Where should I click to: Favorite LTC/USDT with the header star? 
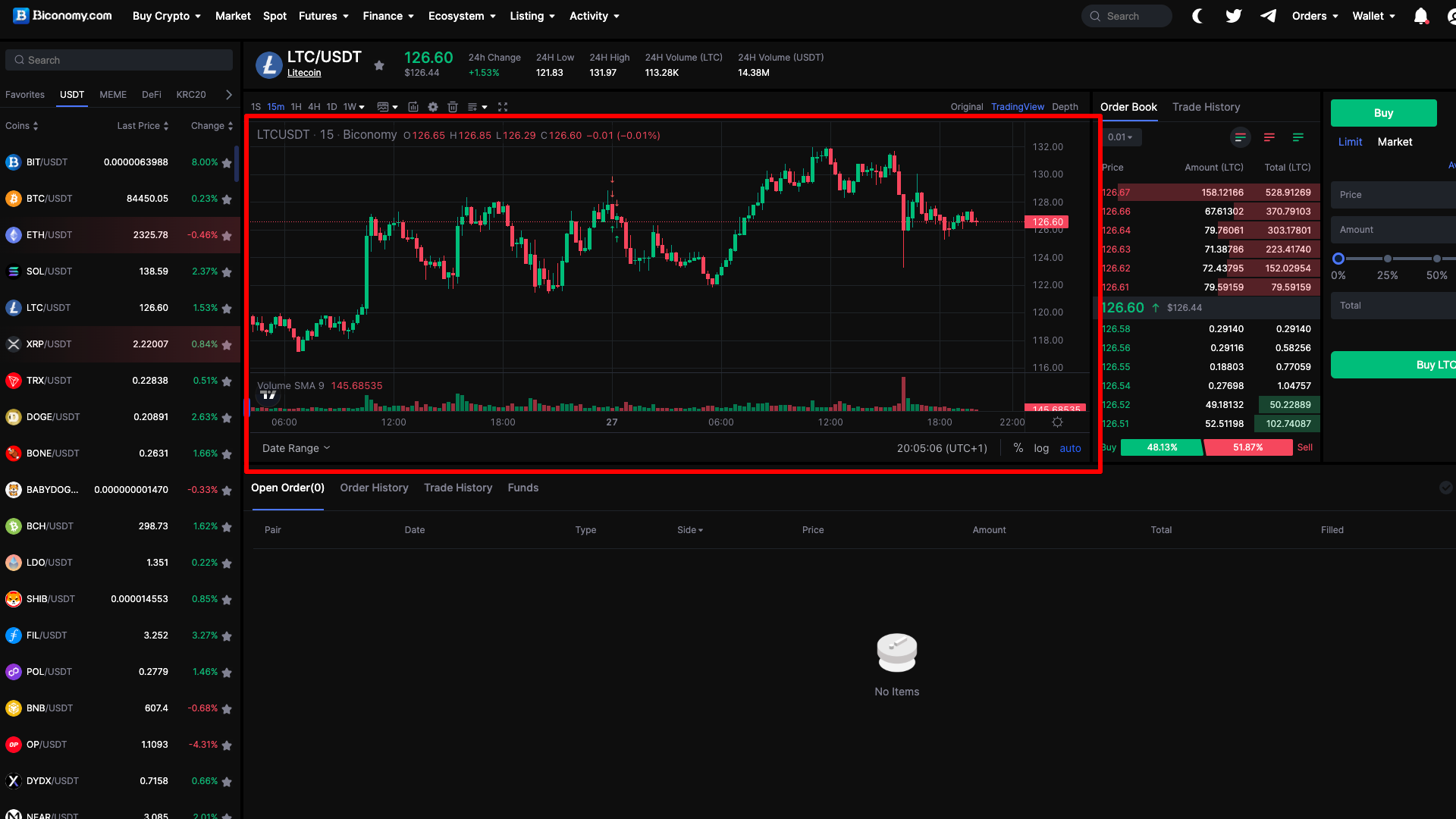(x=379, y=65)
